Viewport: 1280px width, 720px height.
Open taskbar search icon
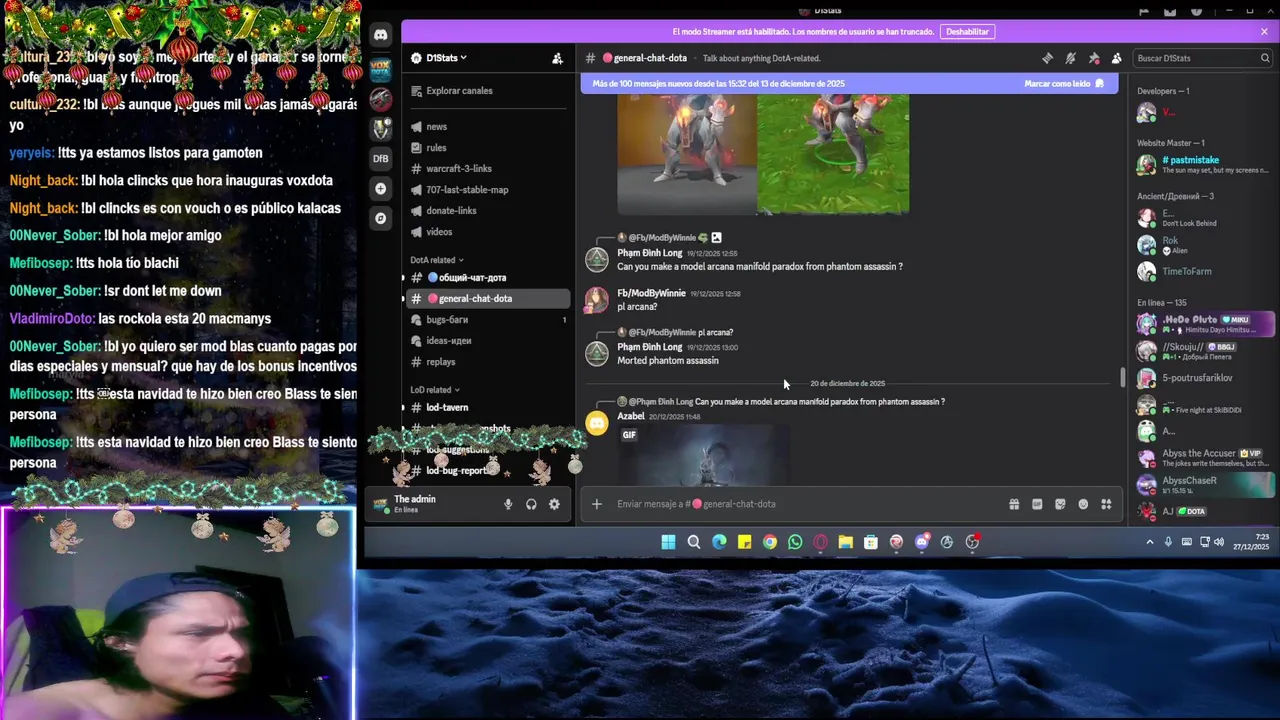point(694,542)
